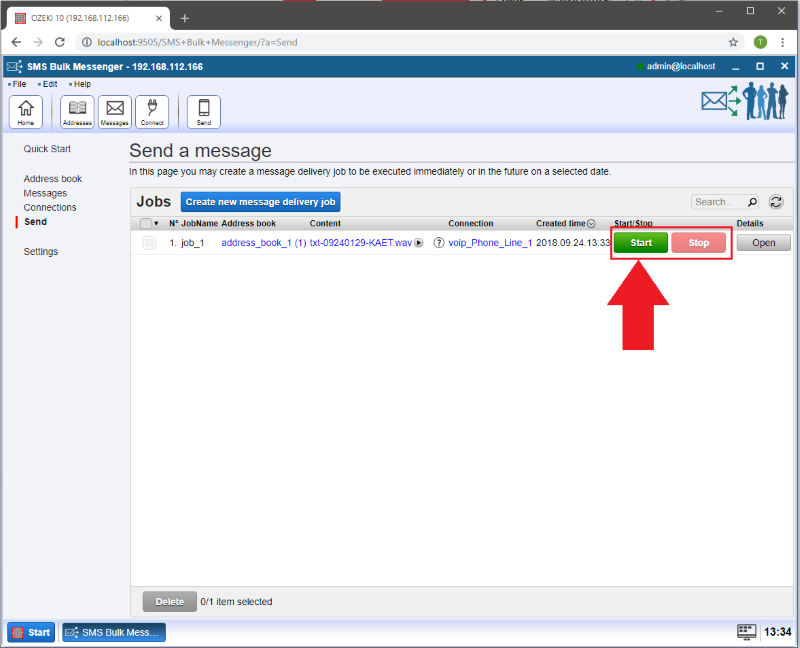The image size is (800, 648).
Task: Open the File menu
Action: [x=19, y=84]
